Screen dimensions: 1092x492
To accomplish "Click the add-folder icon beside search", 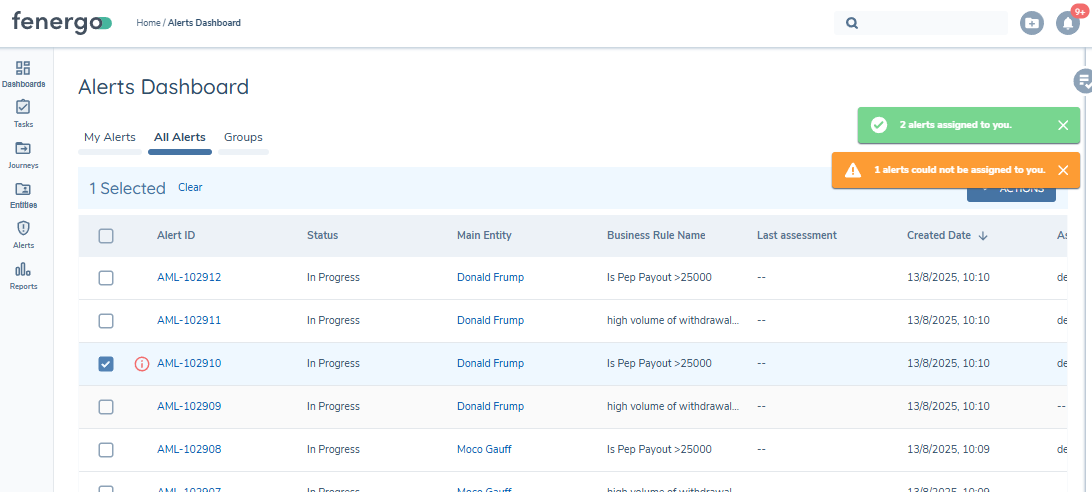I will [x=1031, y=23].
